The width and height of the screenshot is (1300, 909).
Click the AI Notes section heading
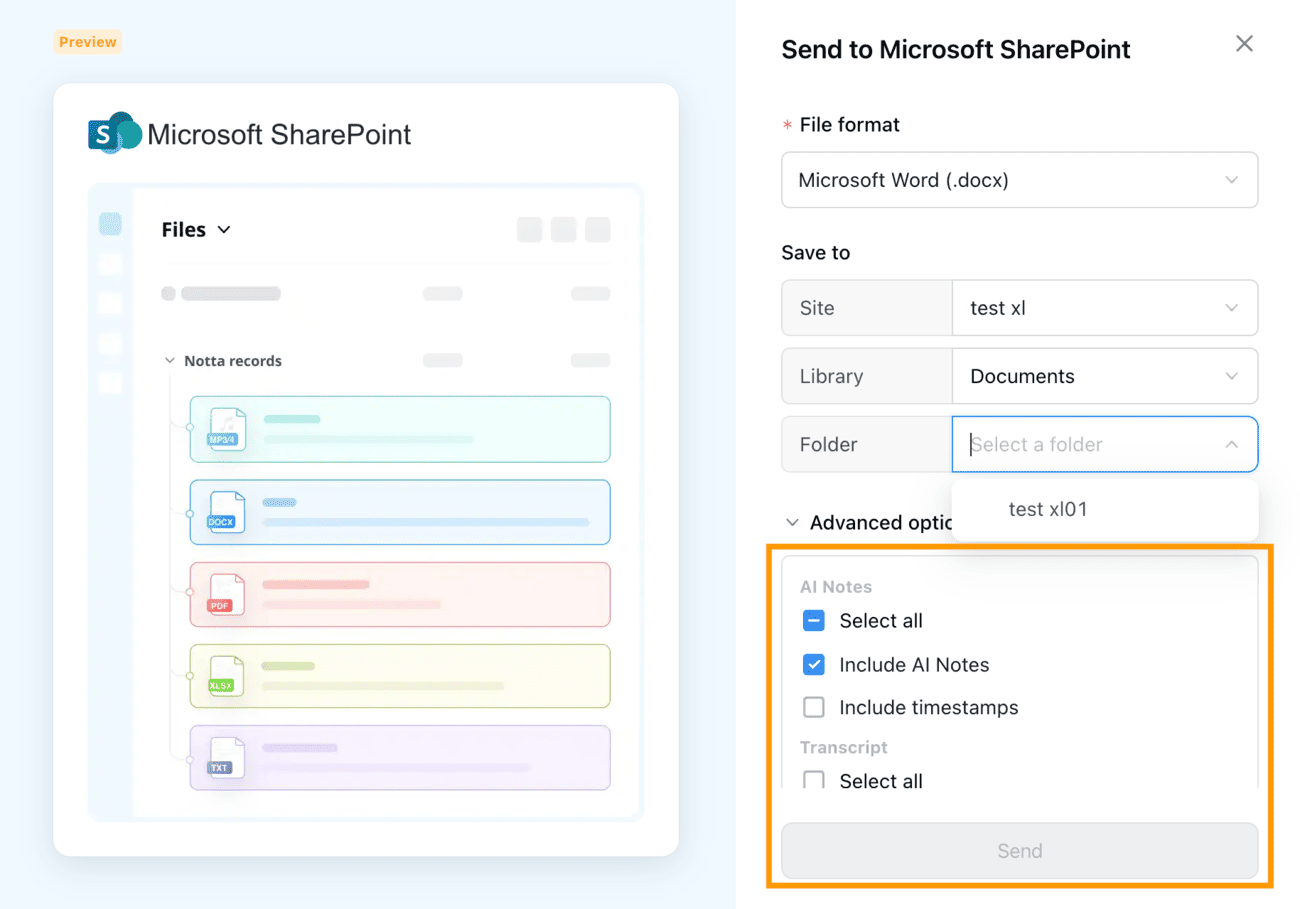click(836, 587)
